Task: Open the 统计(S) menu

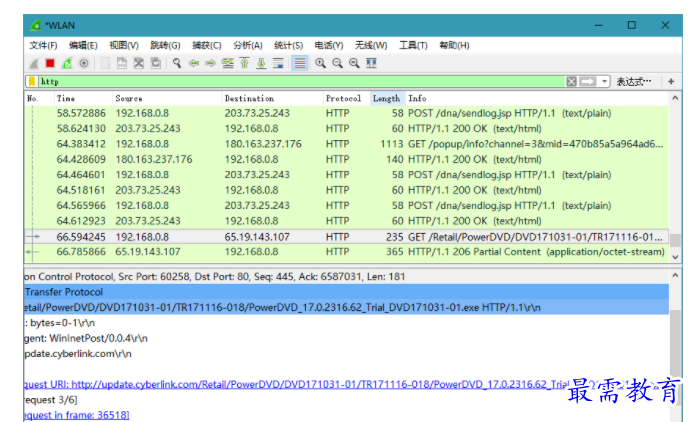Action: (x=289, y=45)
